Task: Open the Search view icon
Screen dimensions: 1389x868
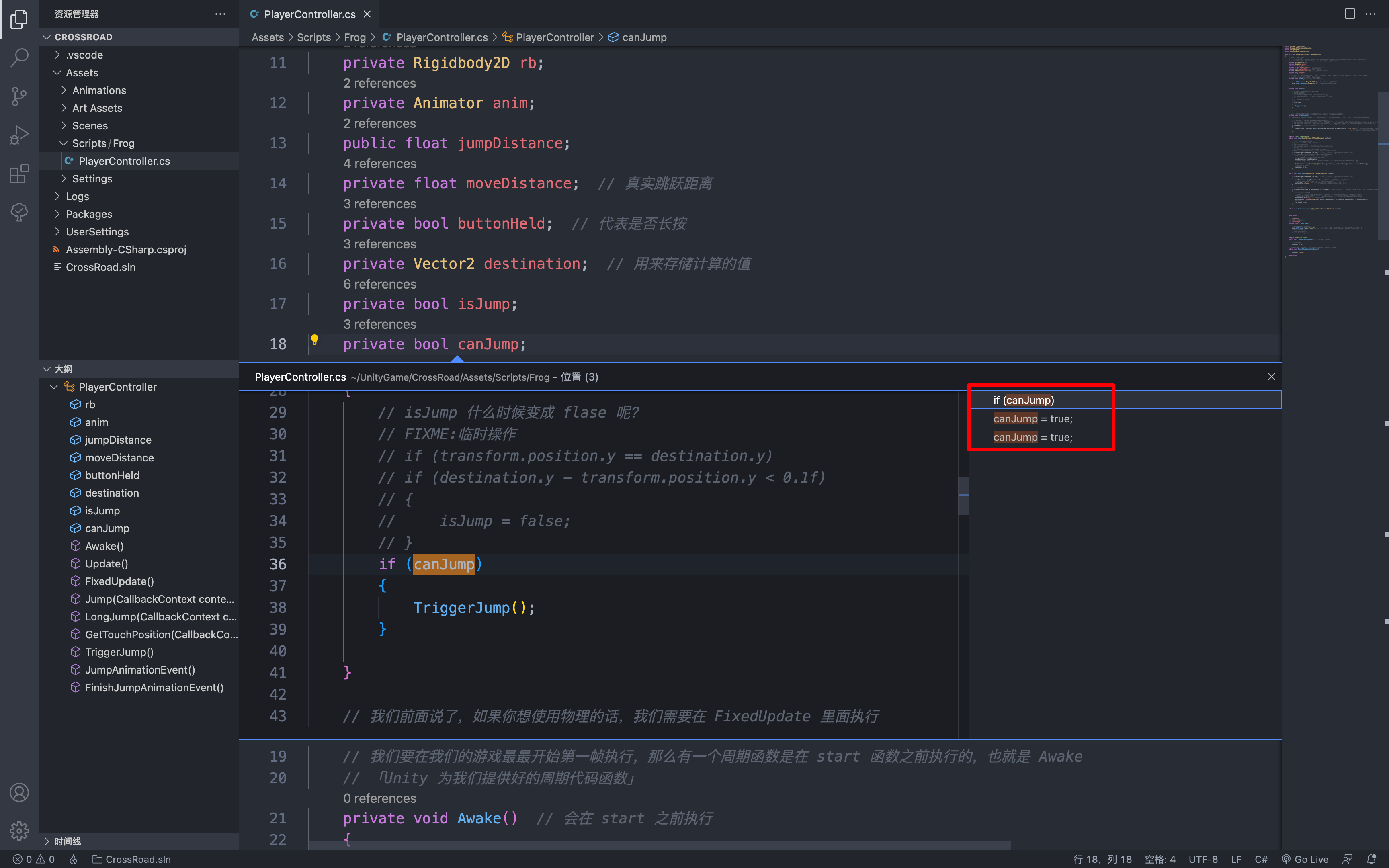Action: [x=19, y=57]
